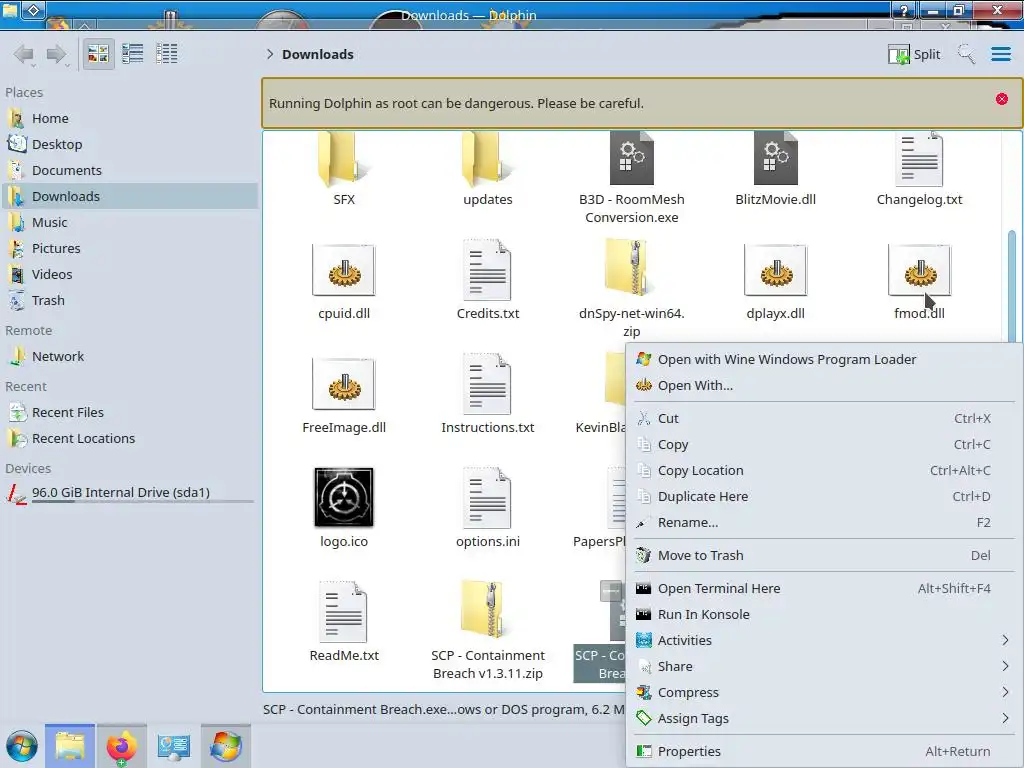Go back with the back arrow button
Image resolution: width=1024 pixels, height=768 pixels.
pos(24,54)
